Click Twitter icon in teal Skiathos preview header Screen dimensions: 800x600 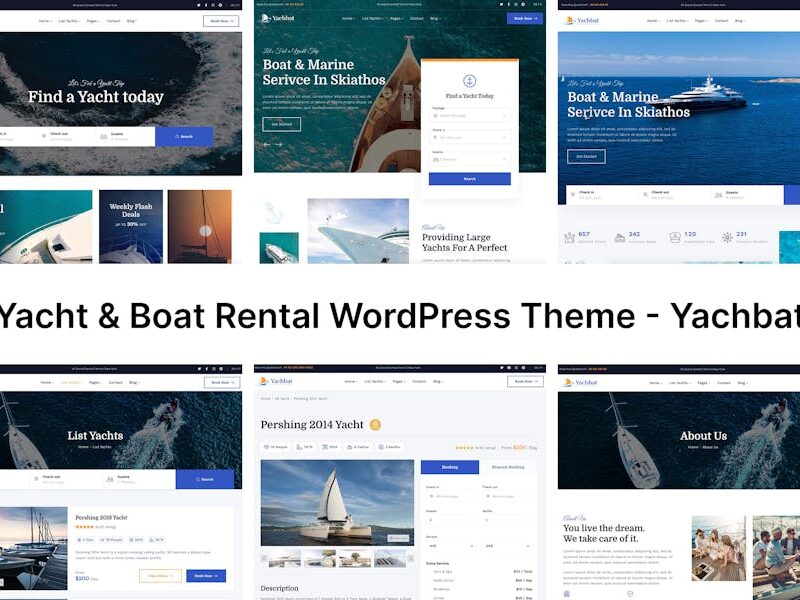[501, 4]
